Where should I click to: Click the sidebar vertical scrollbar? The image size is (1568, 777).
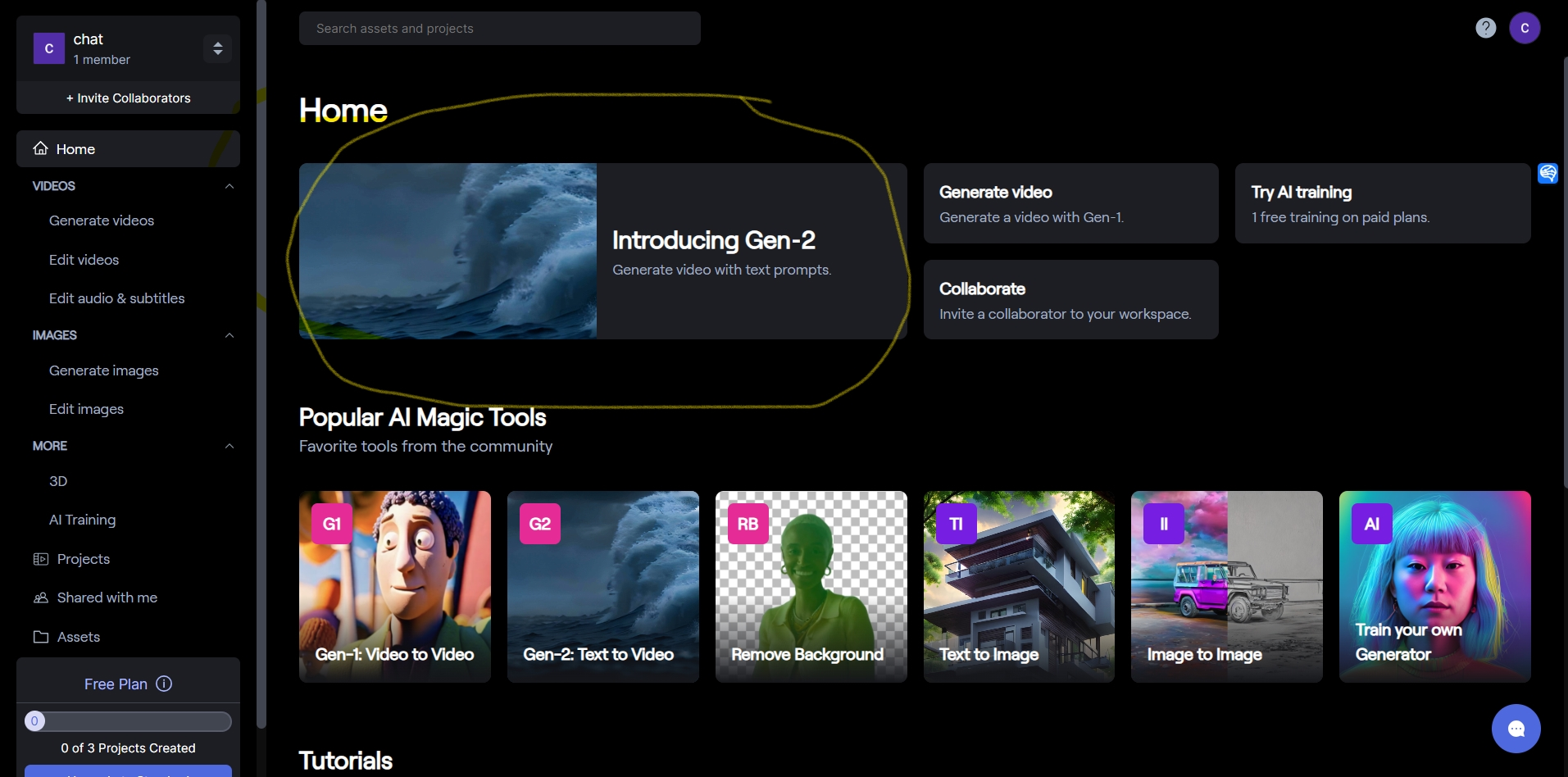tap(261, 364)
